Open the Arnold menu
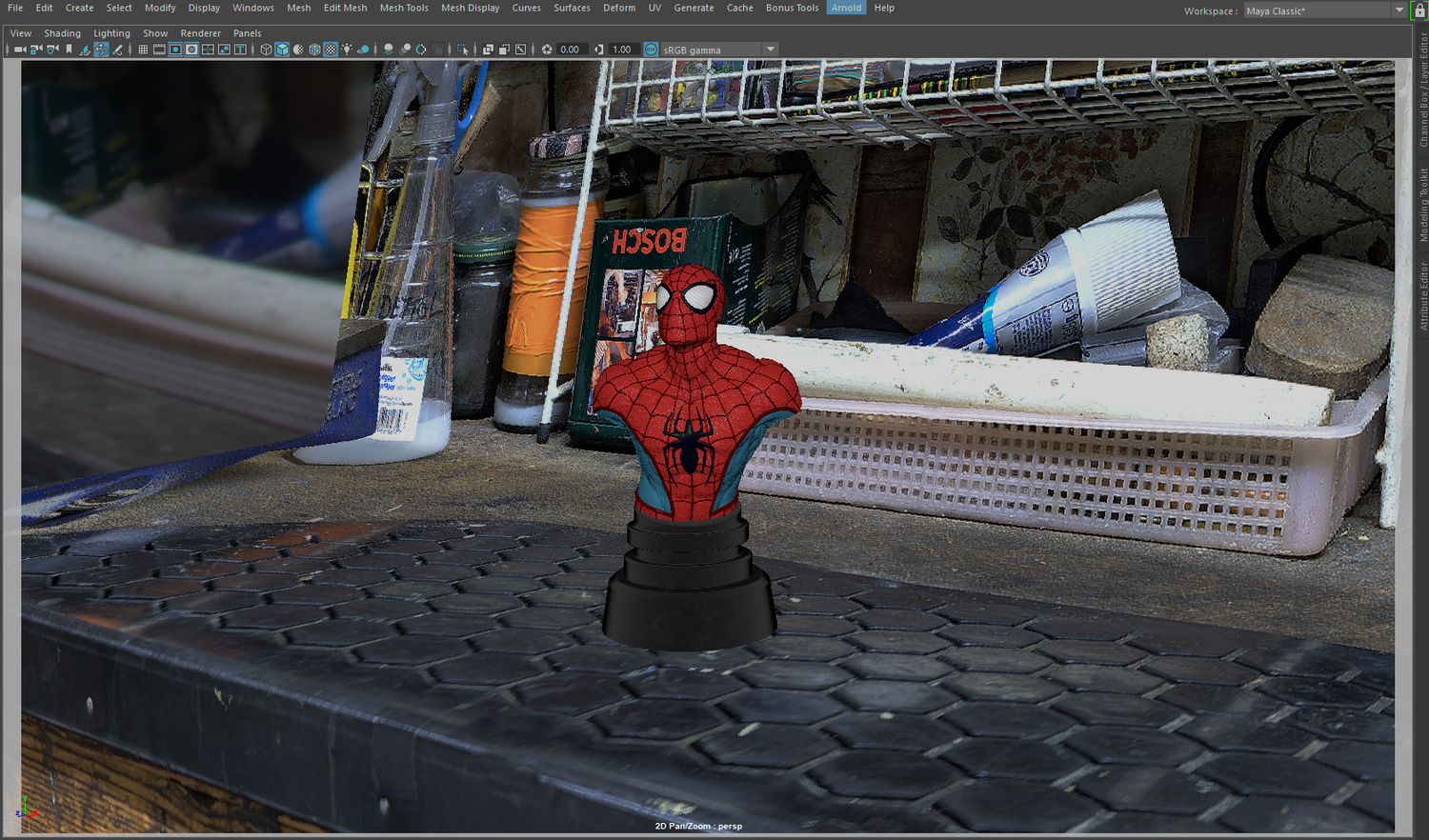Screen dimensions: 1429x840 tap(846, 8)
